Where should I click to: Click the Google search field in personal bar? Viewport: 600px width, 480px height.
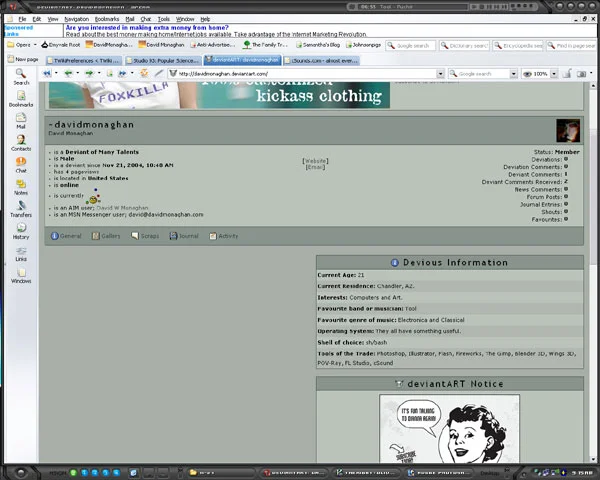point(411,46)
